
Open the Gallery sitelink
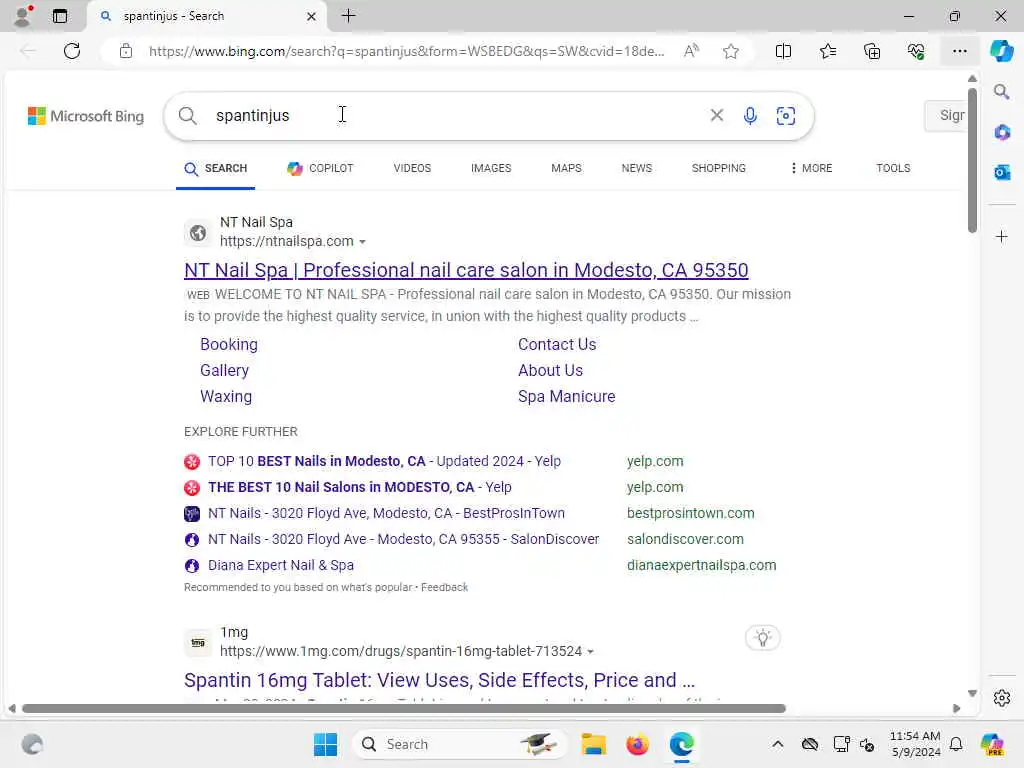tap(224, 370)
